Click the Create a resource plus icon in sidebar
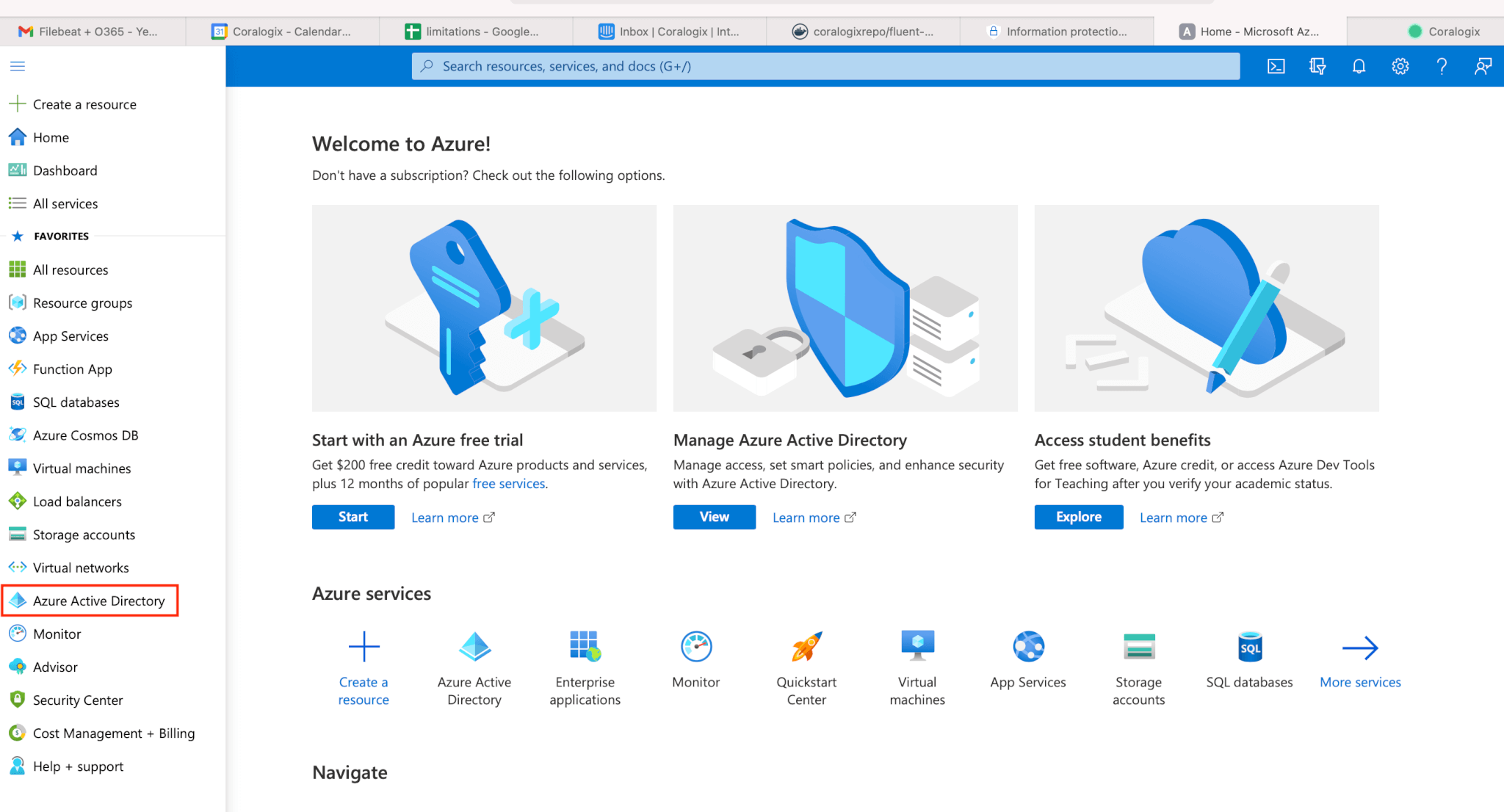1504x812 pixels. click(18, 104)
